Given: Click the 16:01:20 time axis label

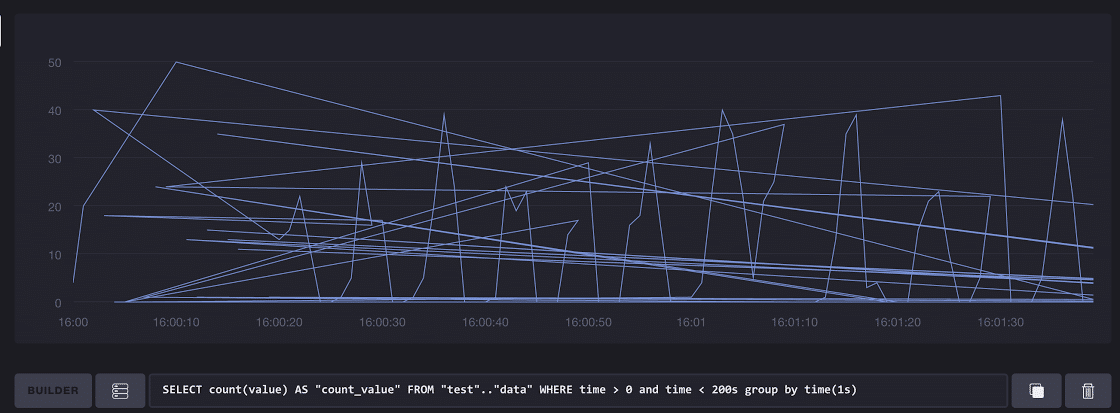Looking at the screenshot, I should point(897,323).
